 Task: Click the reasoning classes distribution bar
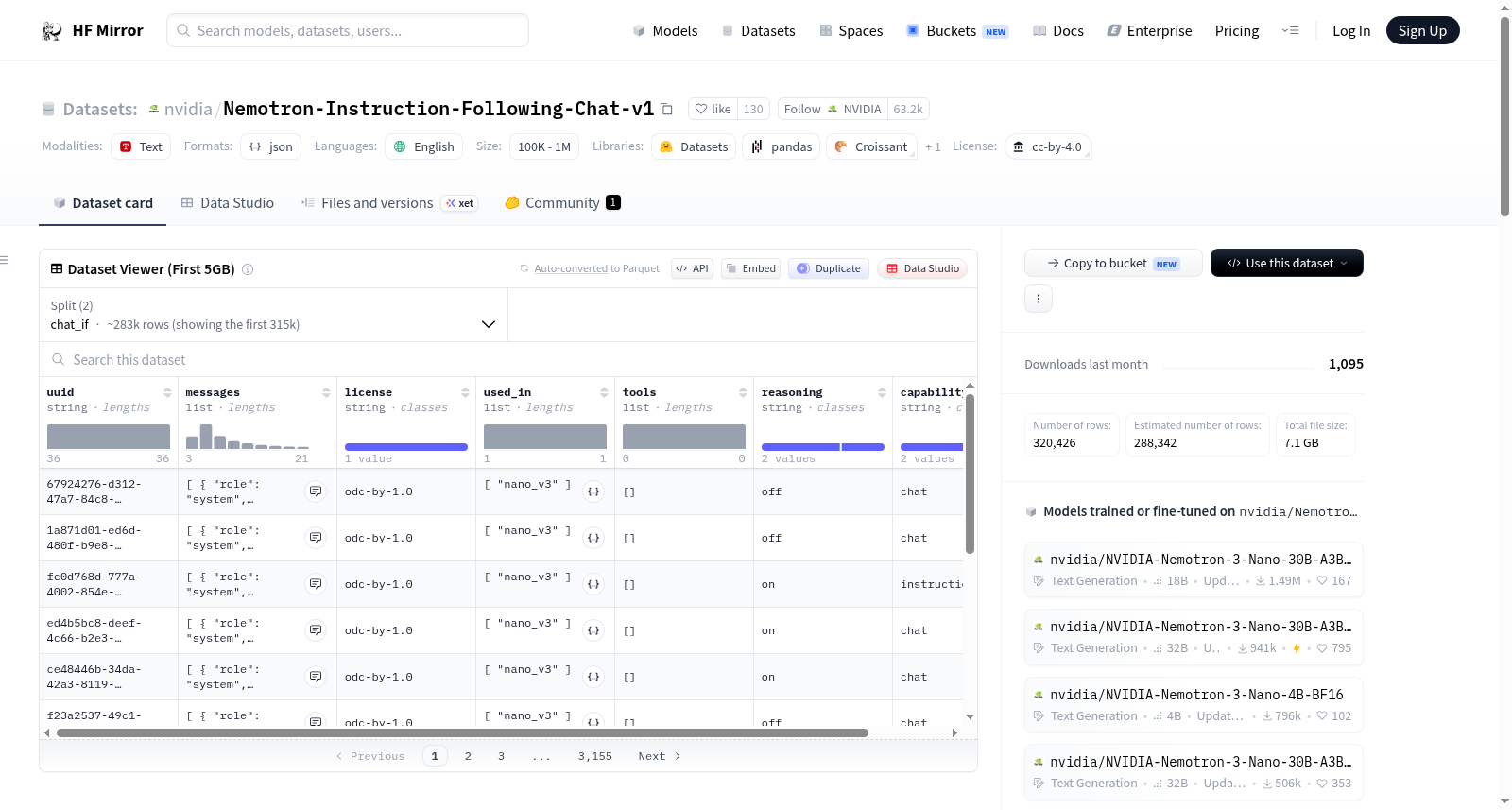[x=822, y=447]
